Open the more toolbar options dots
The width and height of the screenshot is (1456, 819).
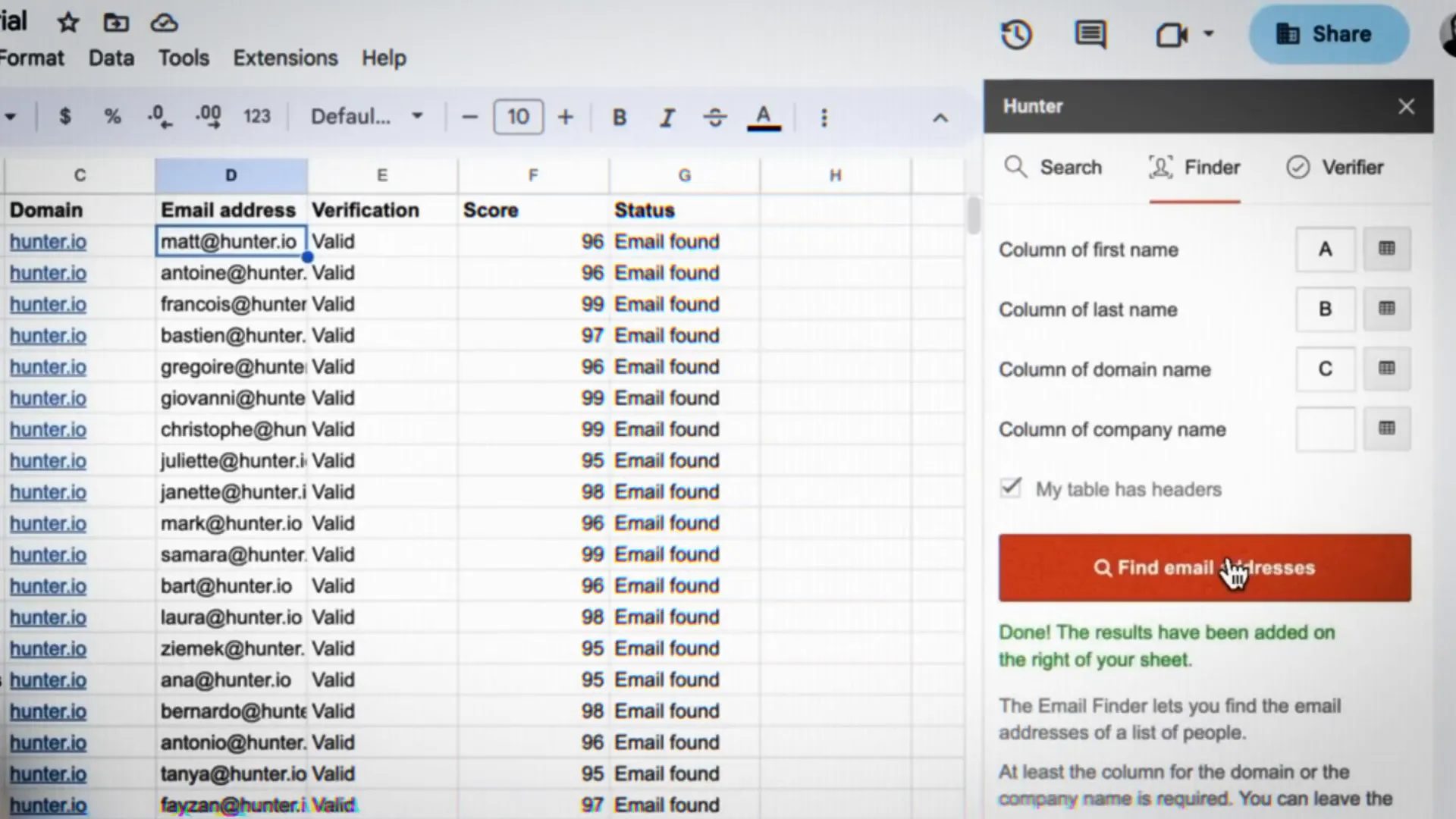click(824, 118)
